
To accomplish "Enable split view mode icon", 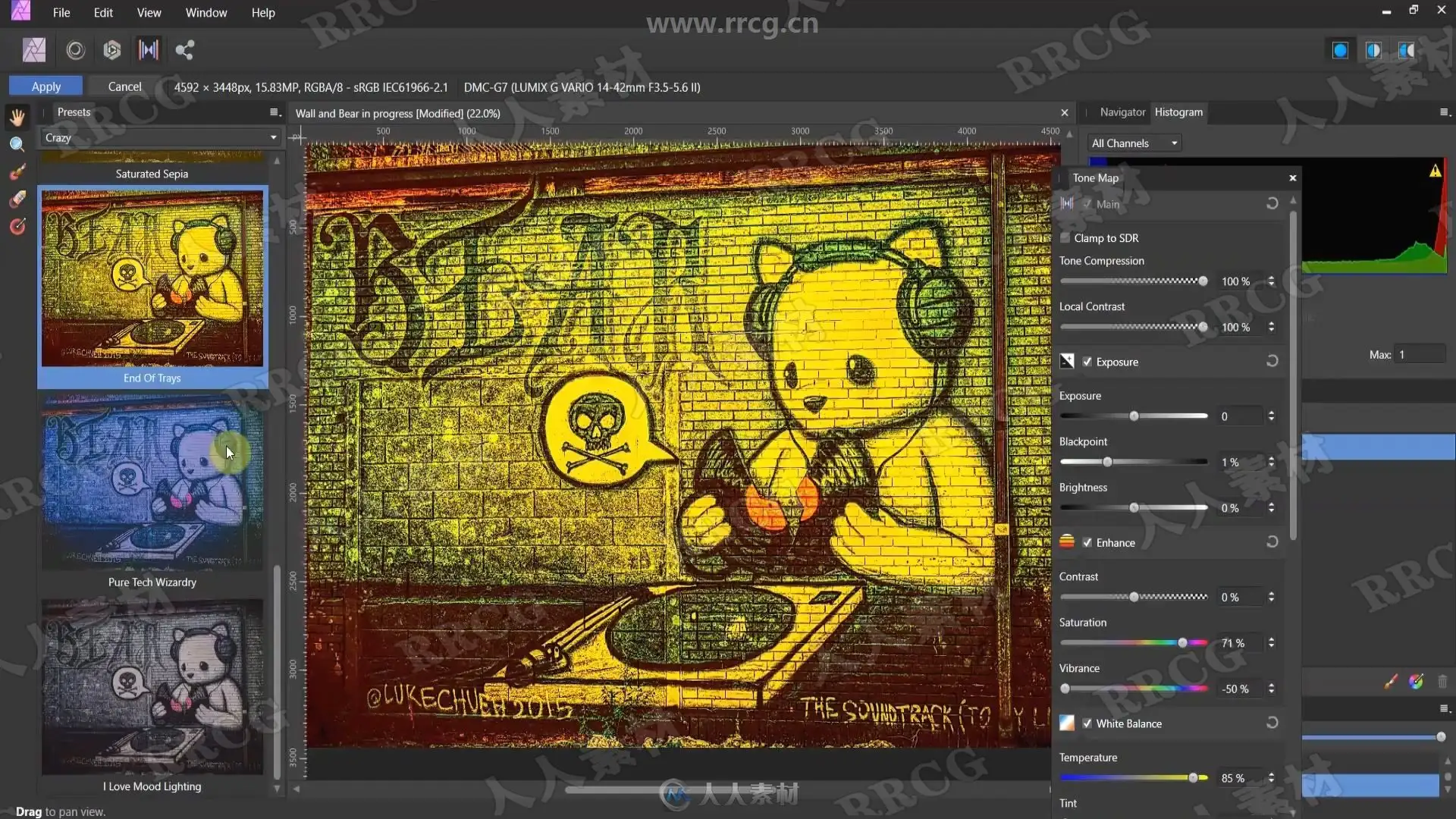I will tap(1373, 50).
